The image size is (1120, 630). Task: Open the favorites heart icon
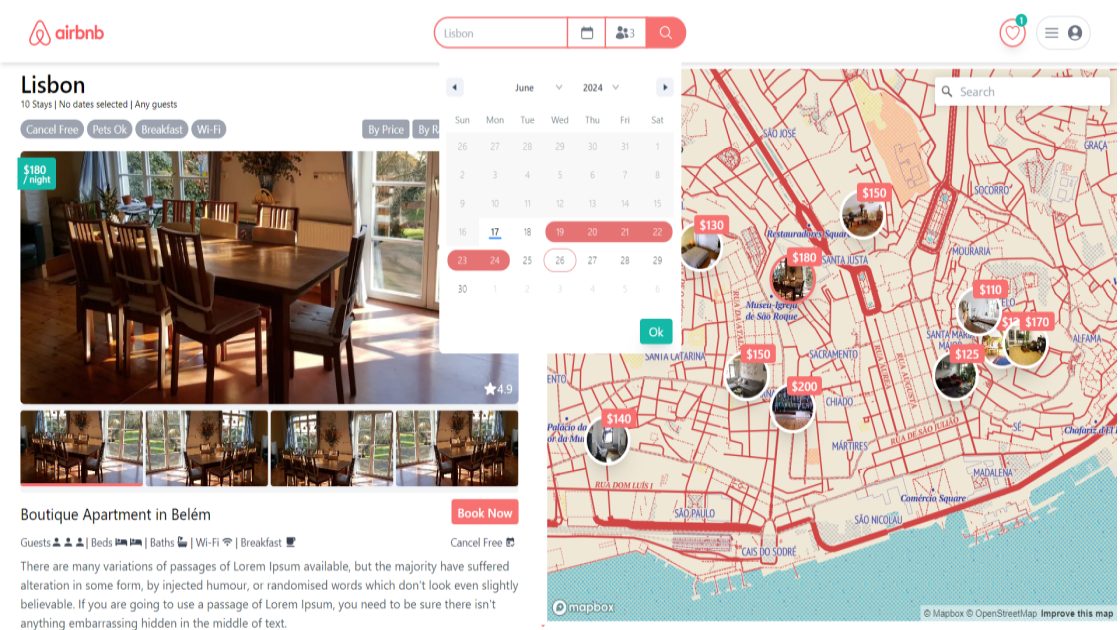point(1012,33)
